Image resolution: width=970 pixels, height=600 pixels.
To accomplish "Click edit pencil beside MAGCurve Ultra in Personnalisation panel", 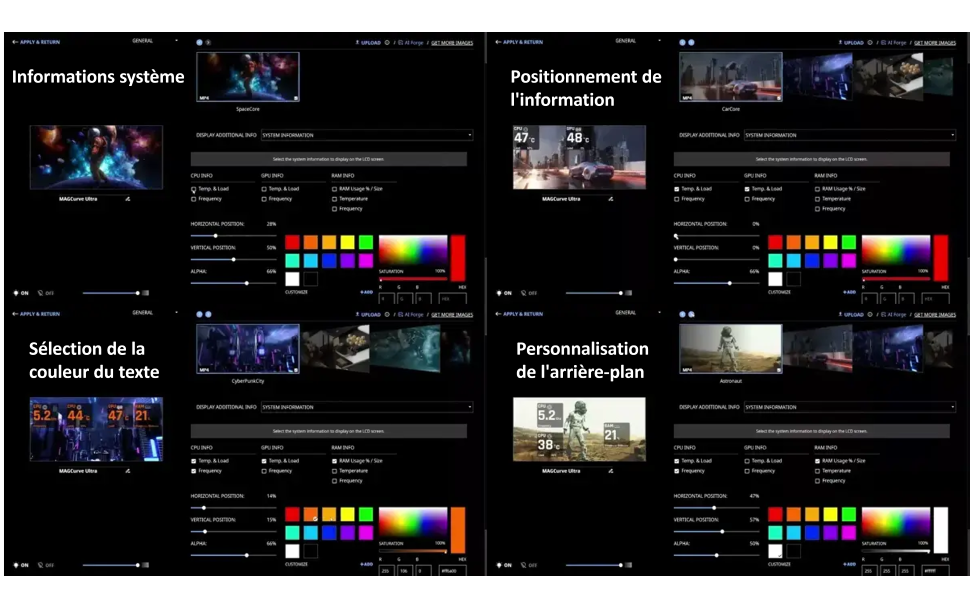I will tap(611, 471).
